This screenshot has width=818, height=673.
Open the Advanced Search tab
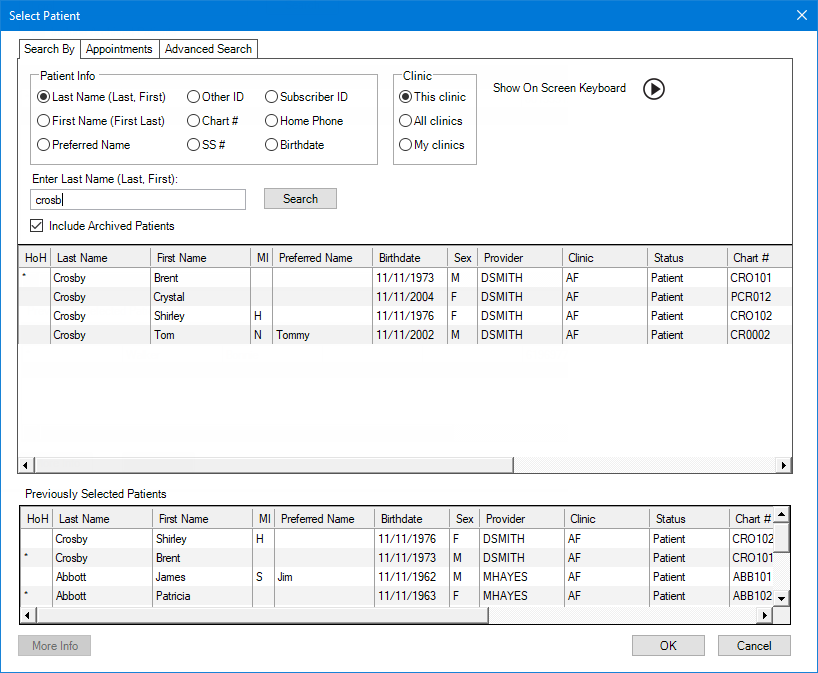pos(209,49)
